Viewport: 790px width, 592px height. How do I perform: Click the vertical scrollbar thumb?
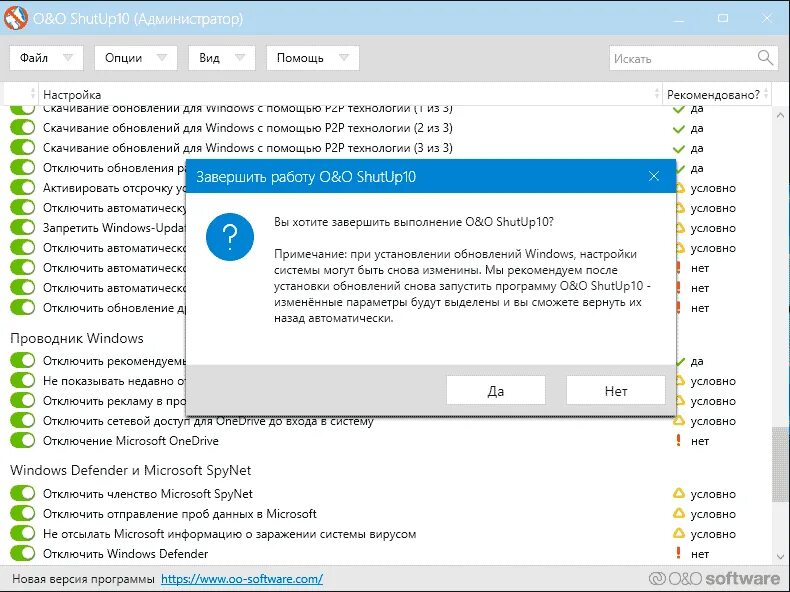pos(780,464)
